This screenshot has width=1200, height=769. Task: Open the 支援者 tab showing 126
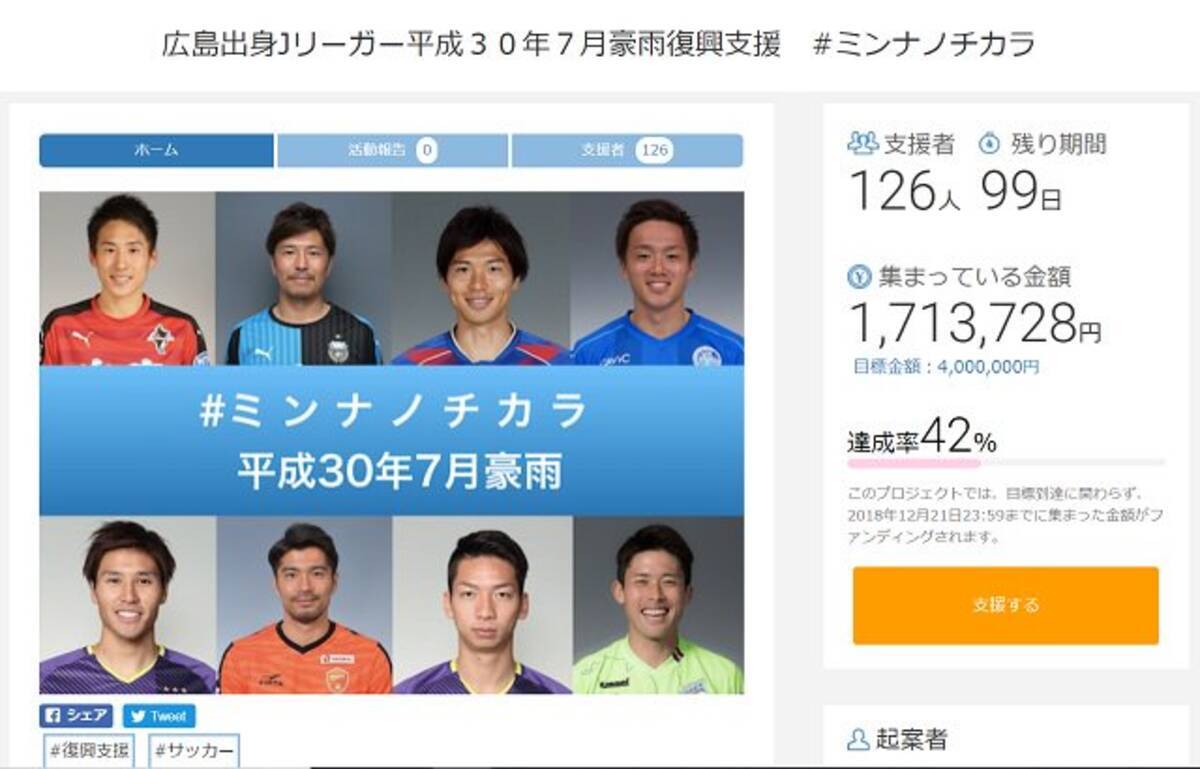point(627,151)
